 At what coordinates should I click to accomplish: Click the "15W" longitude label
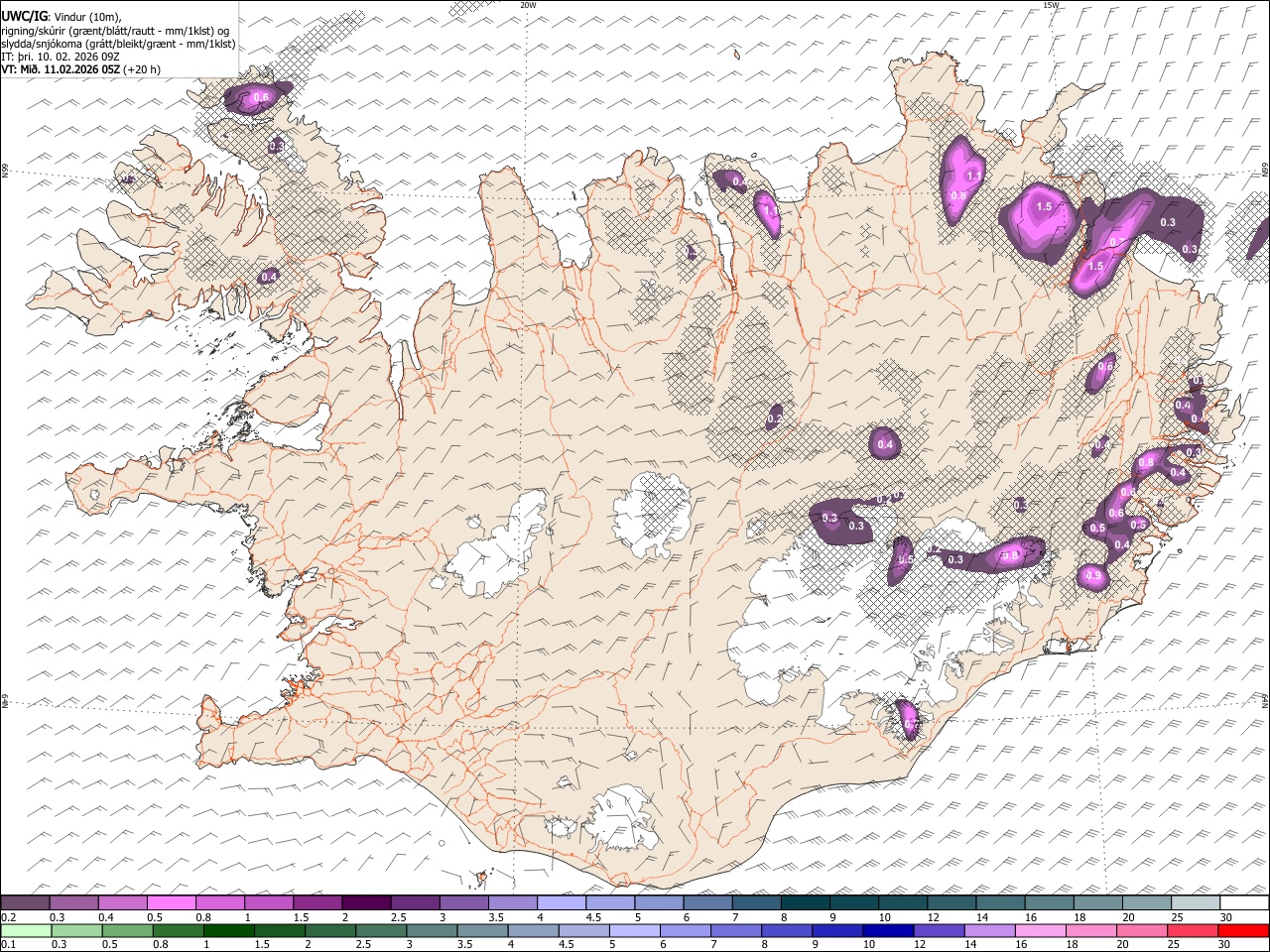click(x=1051, y=5)
